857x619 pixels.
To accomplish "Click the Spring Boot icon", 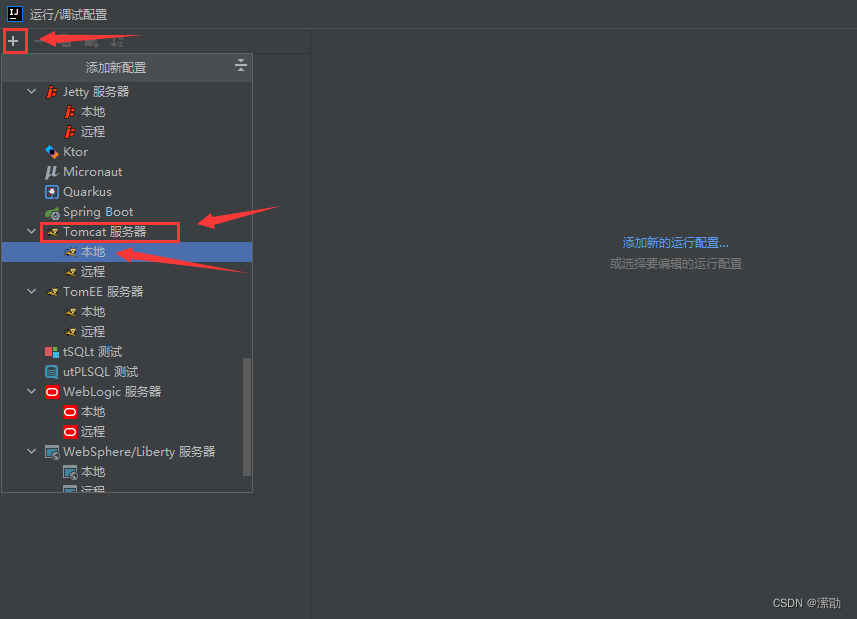I will (52, 212).
